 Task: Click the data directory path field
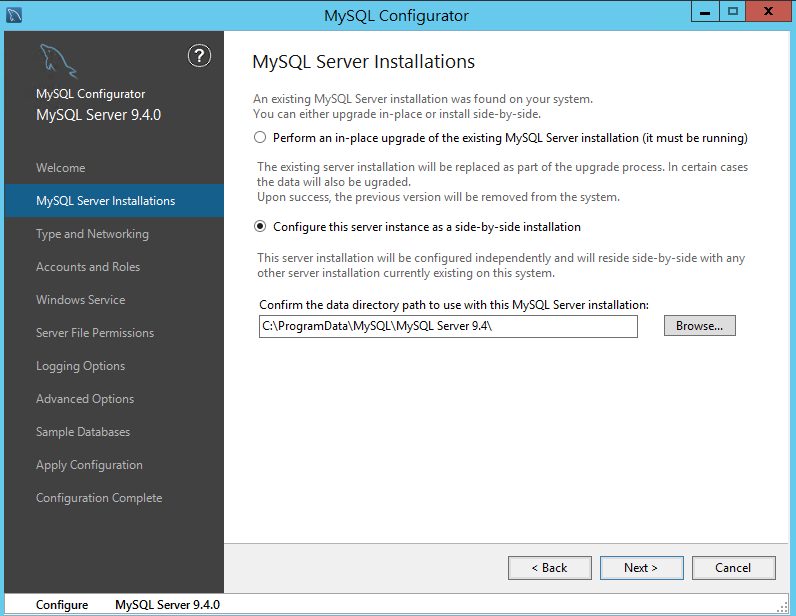click(448, 327)
